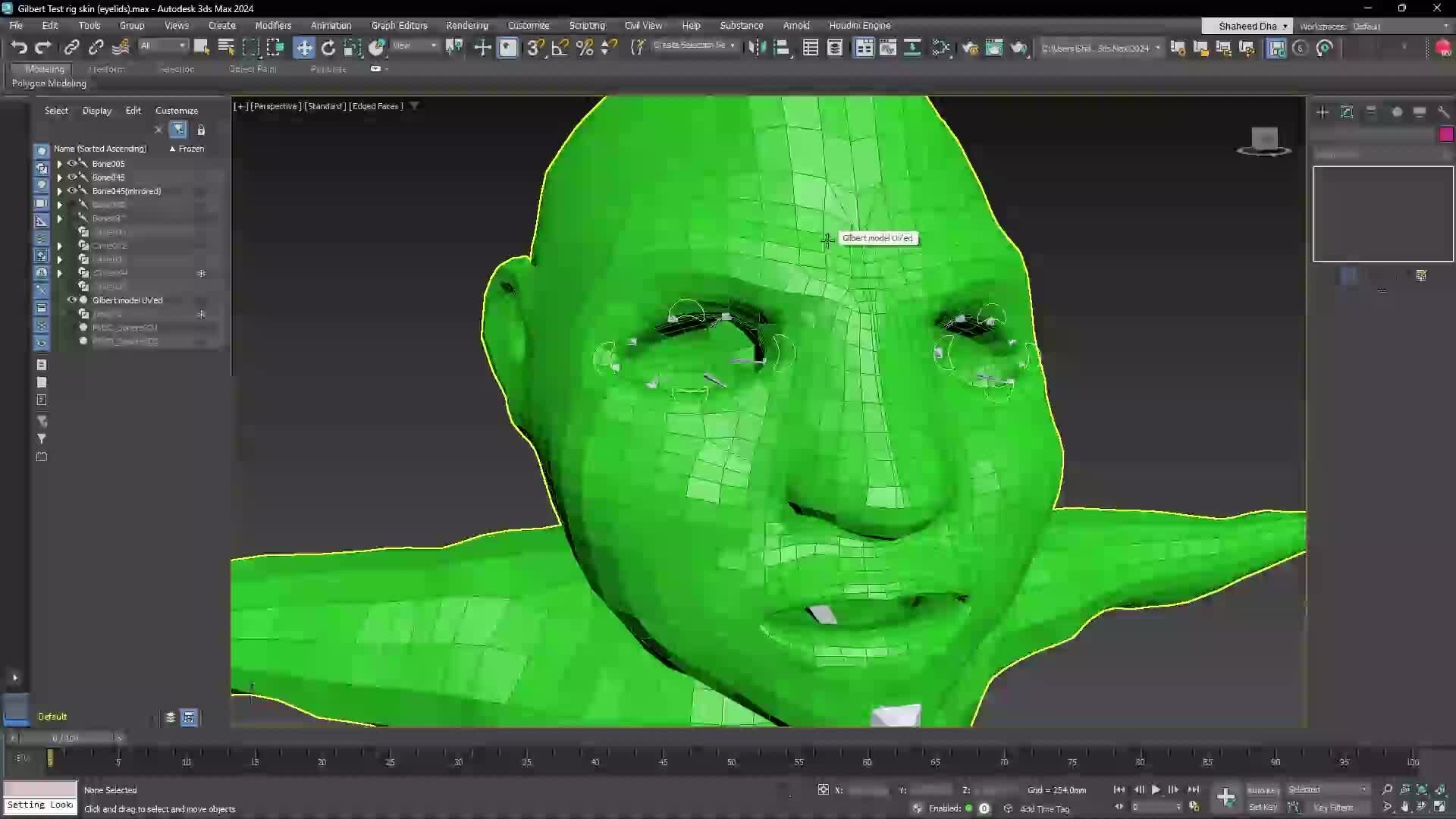1456x819 pixels.
Task: Click the Set Key button
Action: (x=1262, y=807)
